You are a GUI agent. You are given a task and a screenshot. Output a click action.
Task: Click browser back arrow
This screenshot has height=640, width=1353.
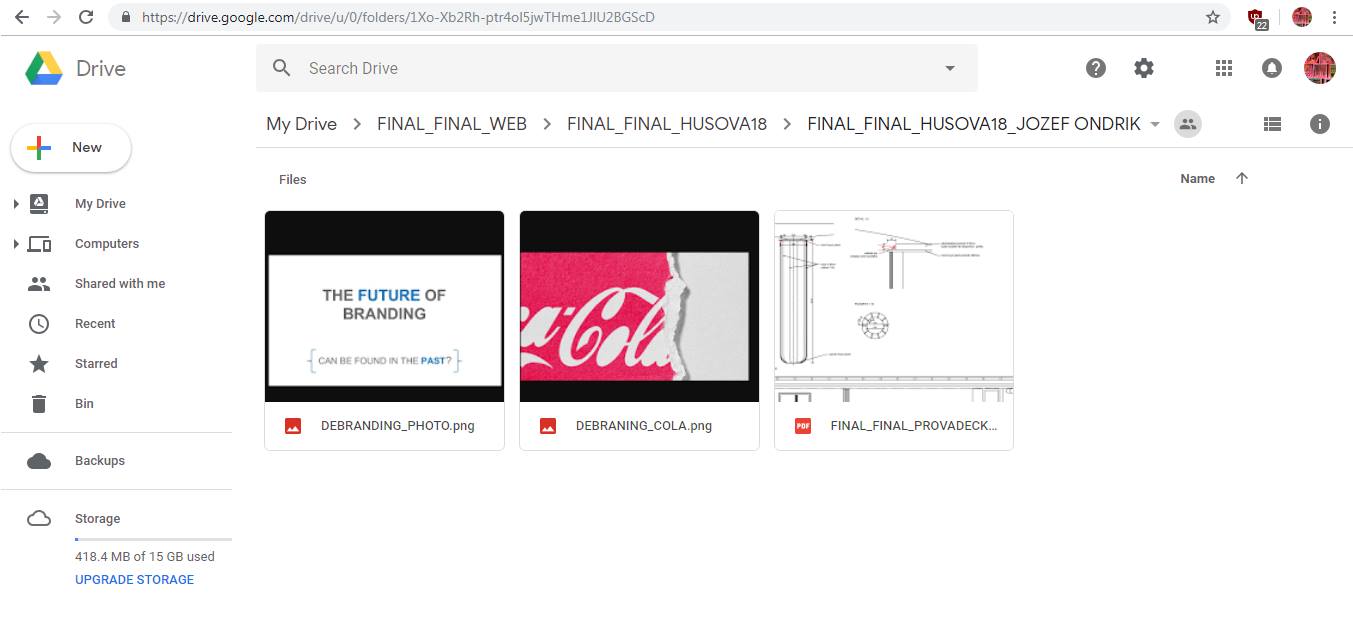point(21,17)
